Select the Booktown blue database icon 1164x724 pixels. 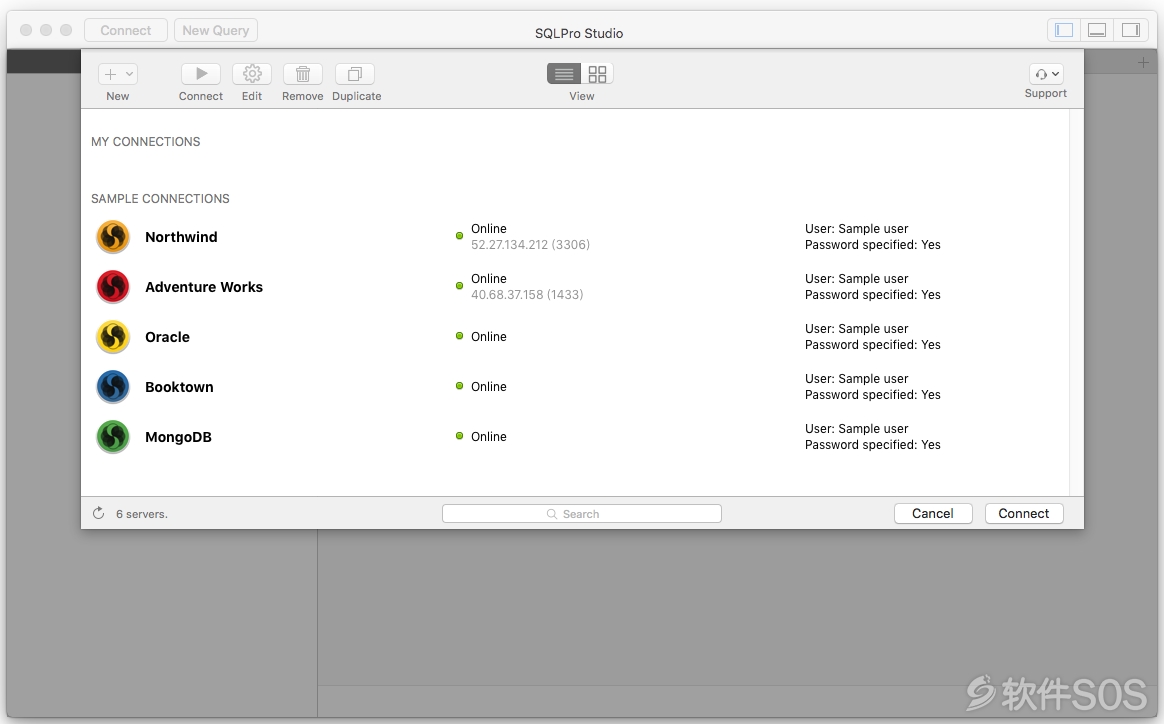(113, 387)
